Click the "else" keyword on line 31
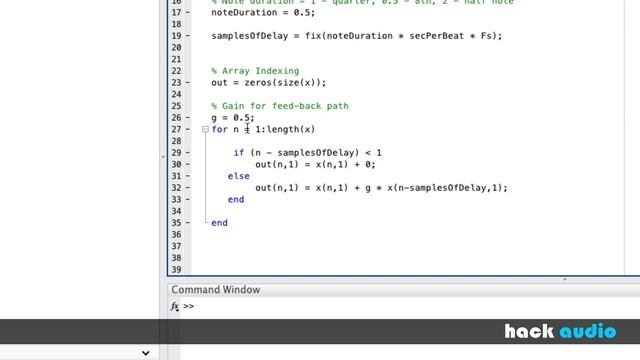This screenshot has width=640, height=360. 239,176
